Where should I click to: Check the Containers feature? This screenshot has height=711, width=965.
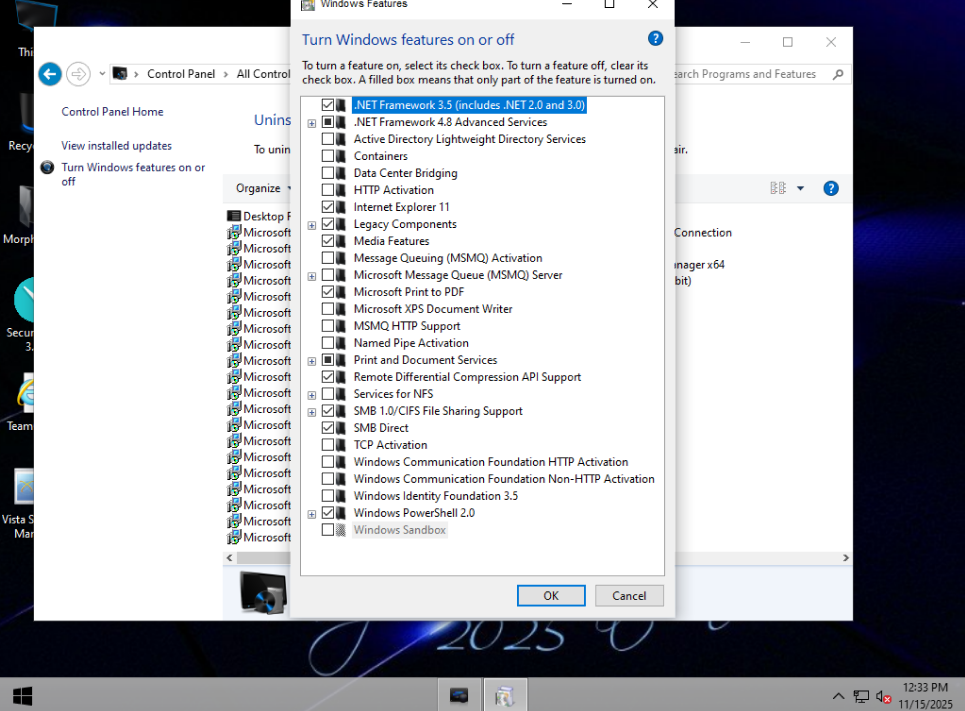tap(328, 156)
